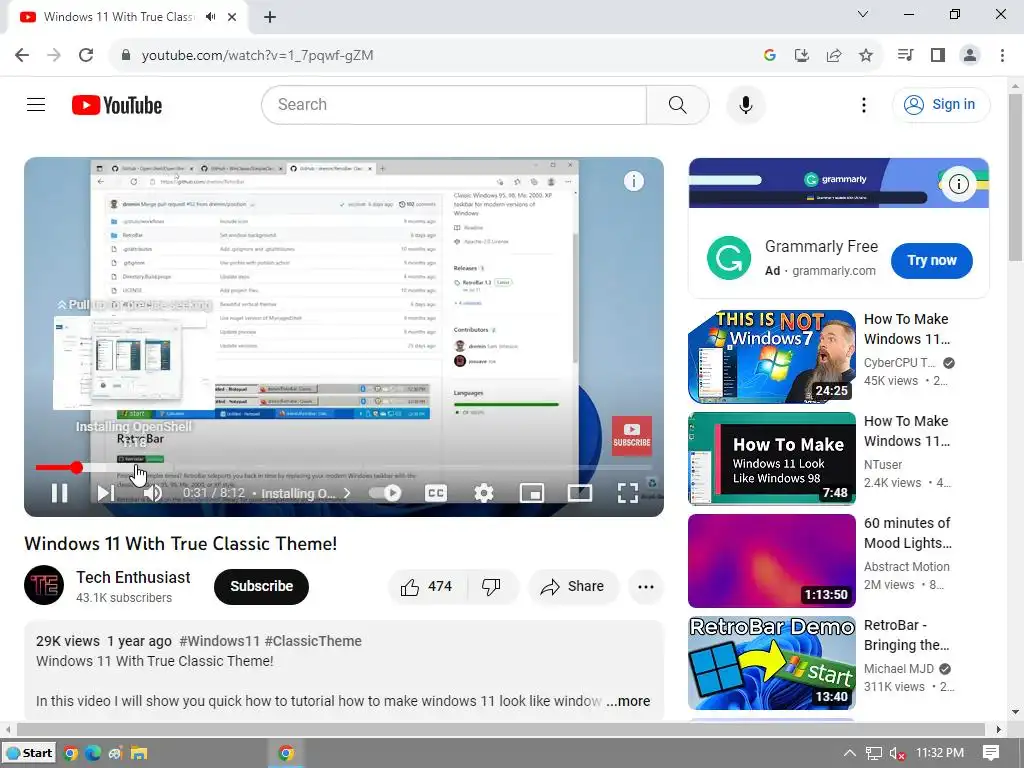Click the video info card icon
This screenshot has height=768, width=1024.
(633, 181)
